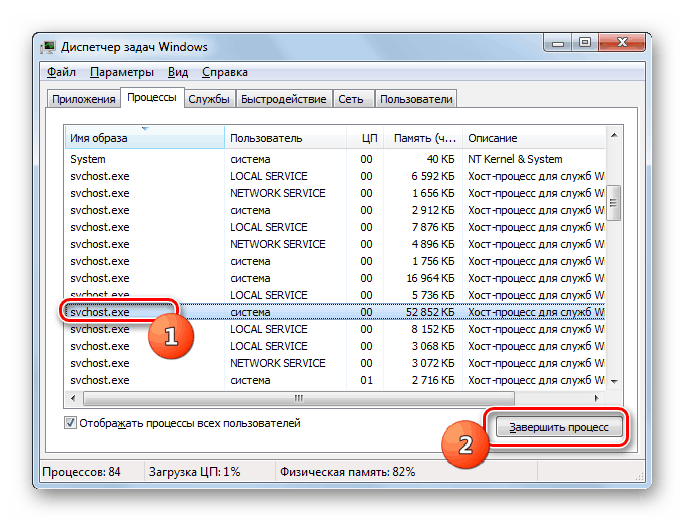Maximize the Task Manager window

pos(585,43)
